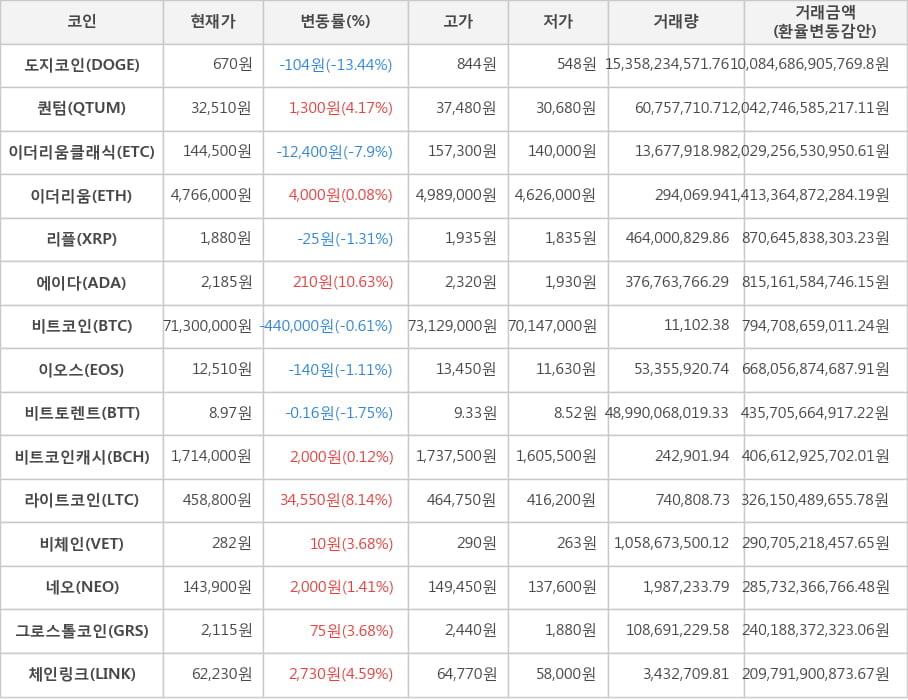Select the 리플(XRP) coin name
The height and width of the screenshot is (700, 908).
tap(82, 239)
